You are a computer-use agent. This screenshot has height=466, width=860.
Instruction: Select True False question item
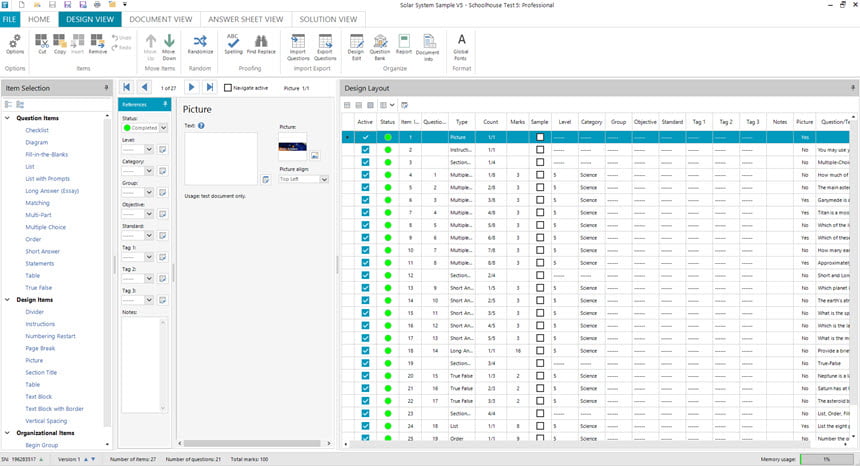point(38,287)
